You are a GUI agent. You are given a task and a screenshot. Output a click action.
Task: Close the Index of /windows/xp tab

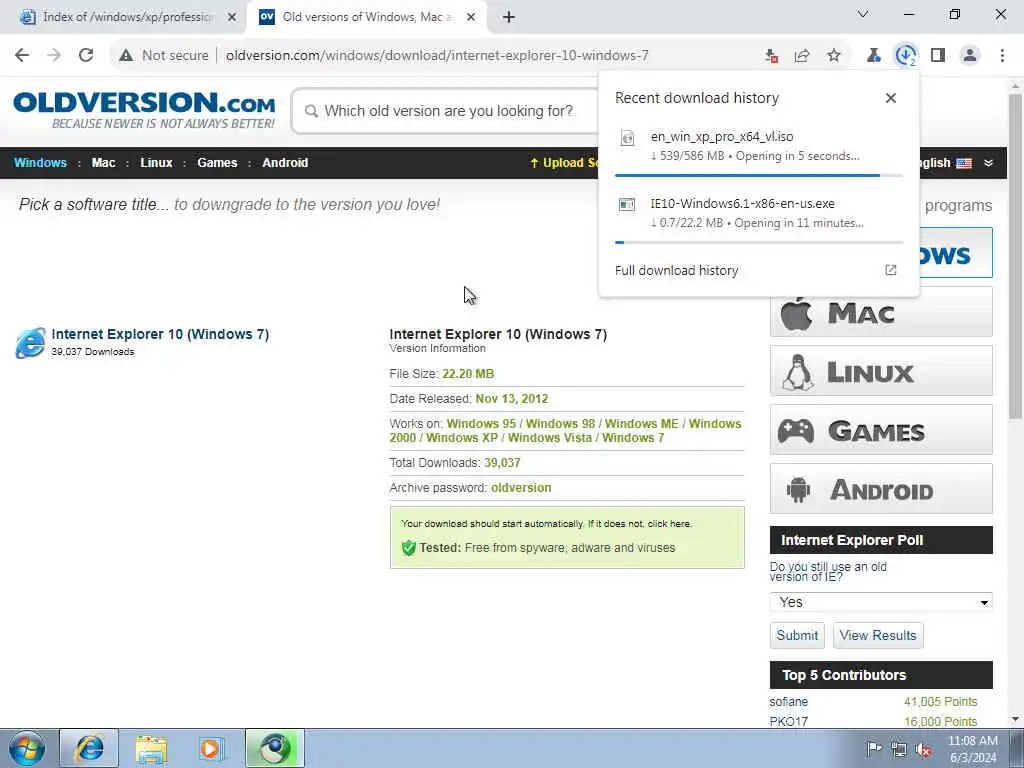pyautogui.click(x=232, y=18)
